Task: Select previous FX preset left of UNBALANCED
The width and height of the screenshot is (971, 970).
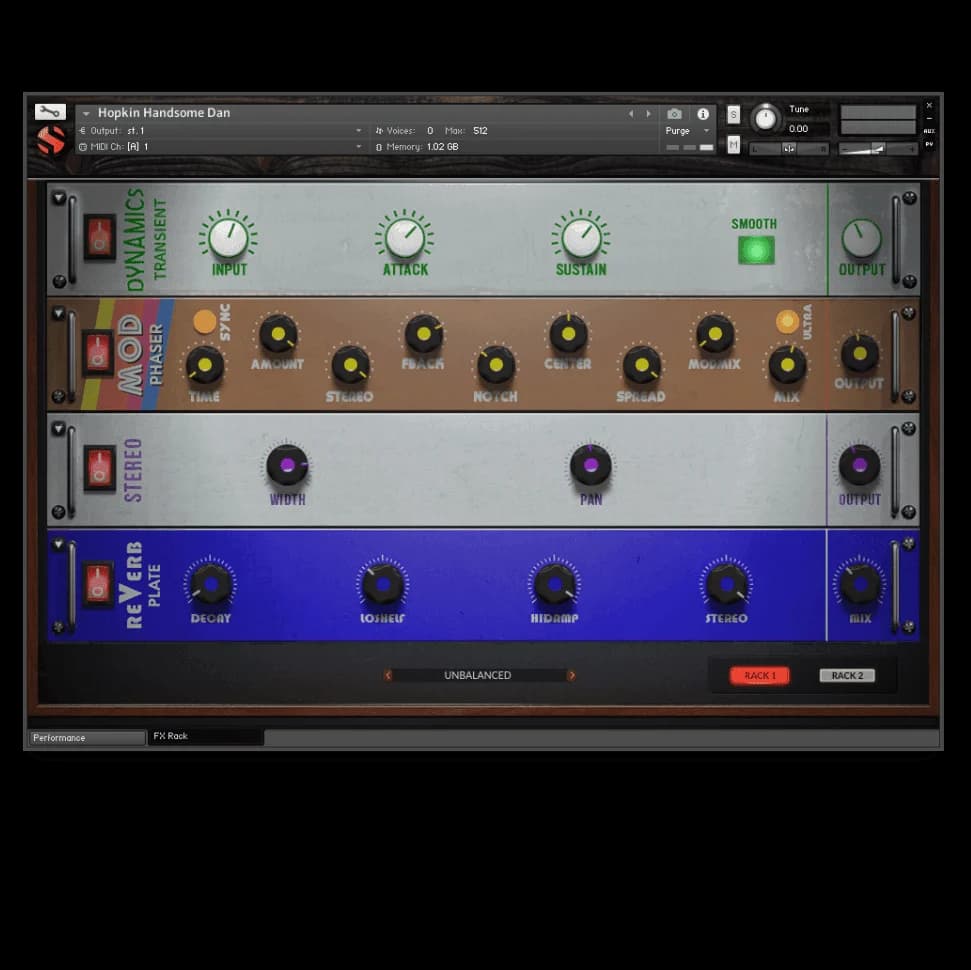Action: 388,675
